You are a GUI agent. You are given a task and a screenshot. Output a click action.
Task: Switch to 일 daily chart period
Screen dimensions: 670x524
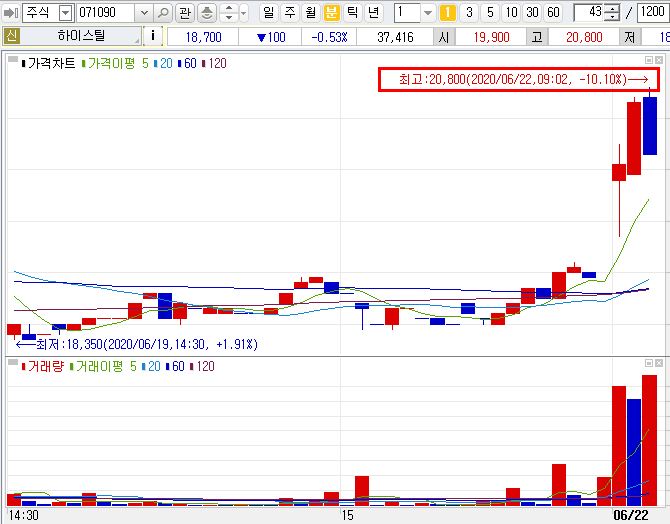pyautogui.click(x=268, y=13)
